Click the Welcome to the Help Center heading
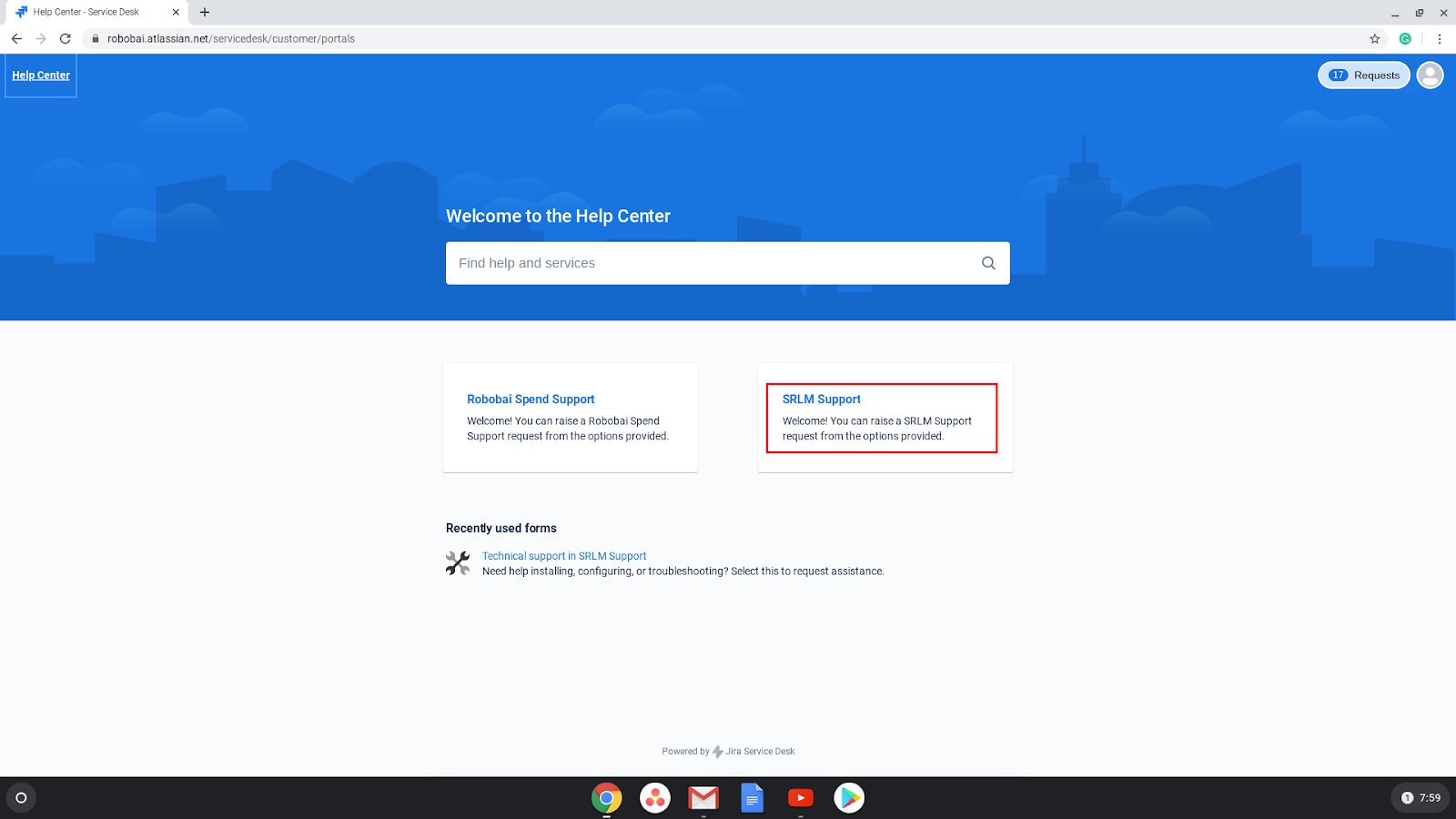This screenshot has width=1456, height=819. pyautogui.click(x=558, y=217)
